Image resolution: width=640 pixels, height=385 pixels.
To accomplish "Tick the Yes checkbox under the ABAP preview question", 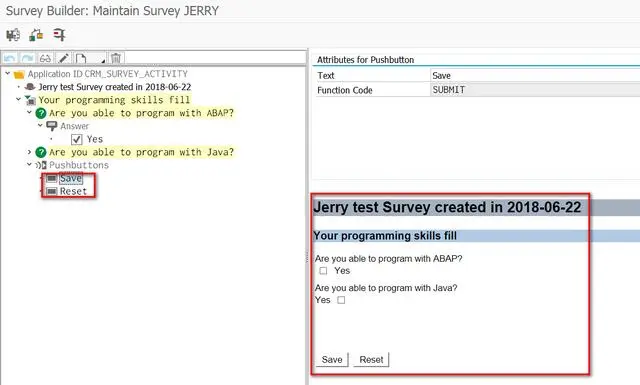I will click(323, 271).
